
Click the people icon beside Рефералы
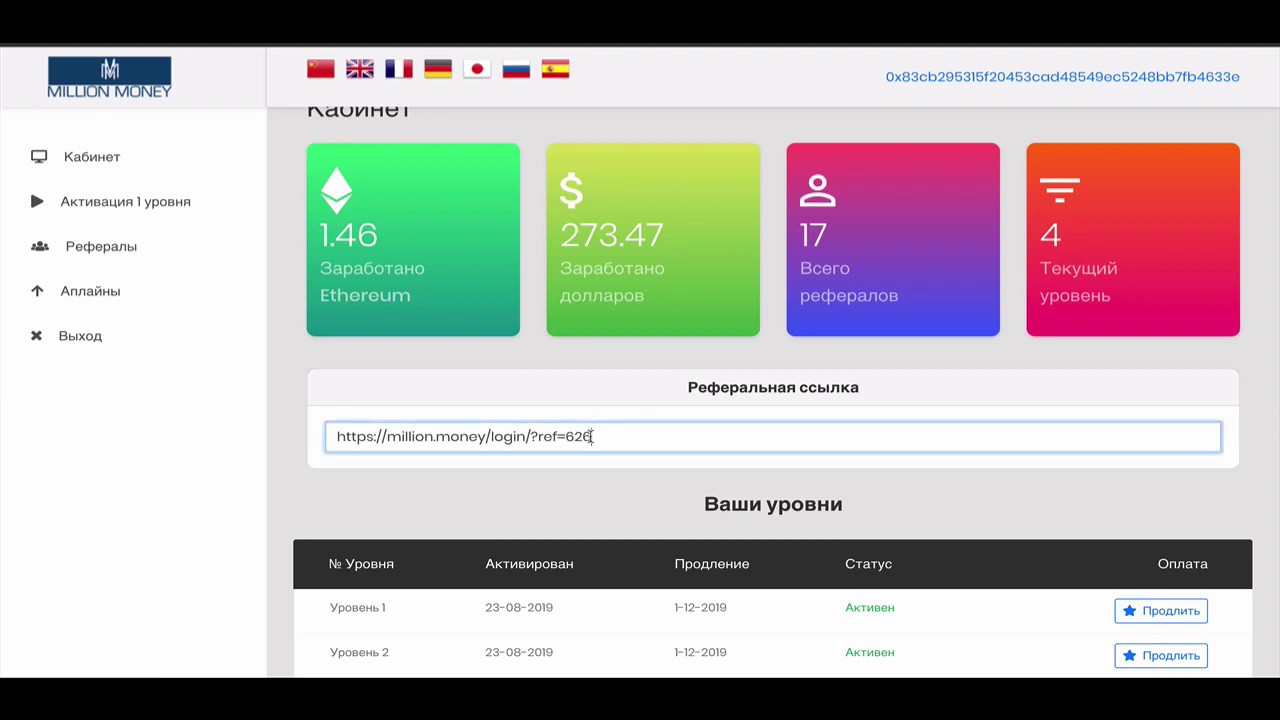click(40, 246)
